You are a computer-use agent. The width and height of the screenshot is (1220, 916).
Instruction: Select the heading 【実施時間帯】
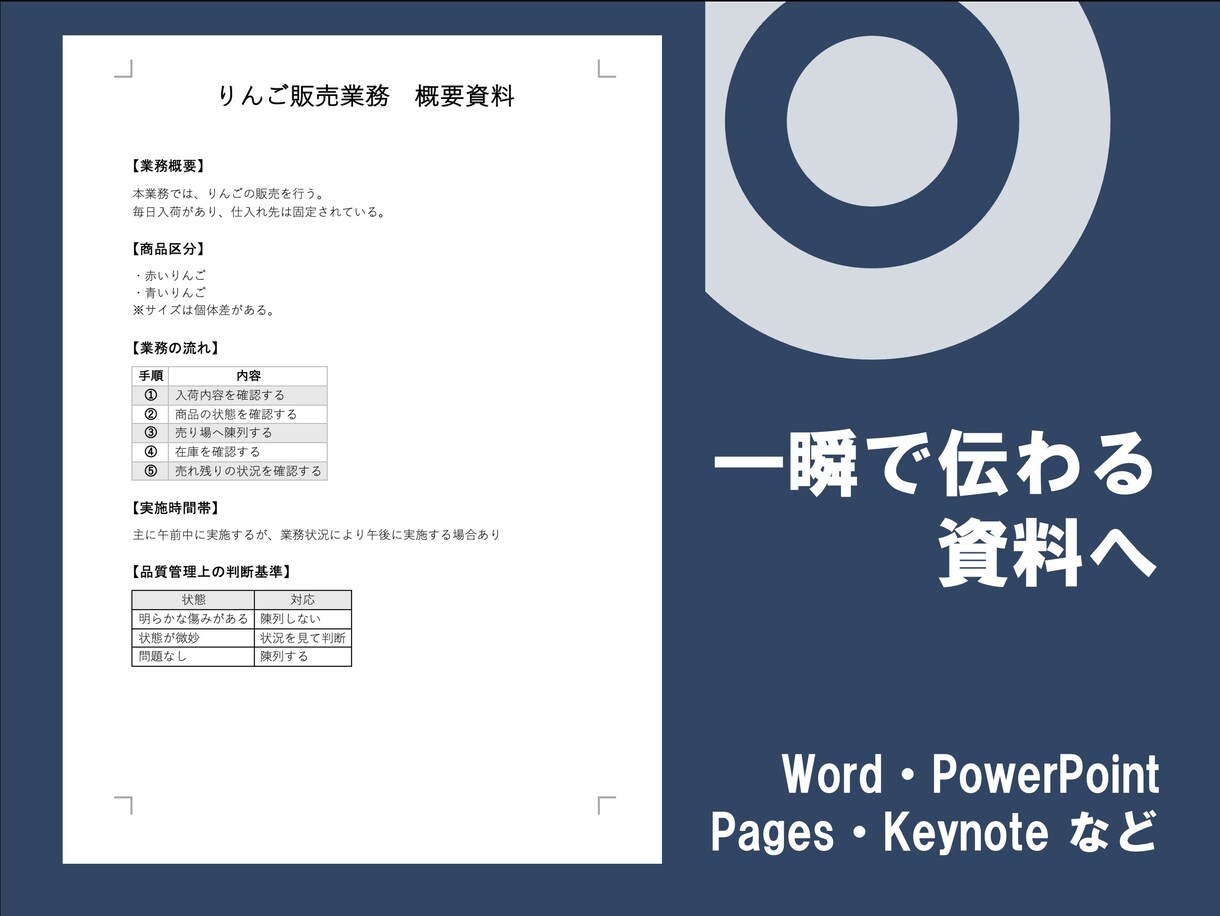coord(175,508)
